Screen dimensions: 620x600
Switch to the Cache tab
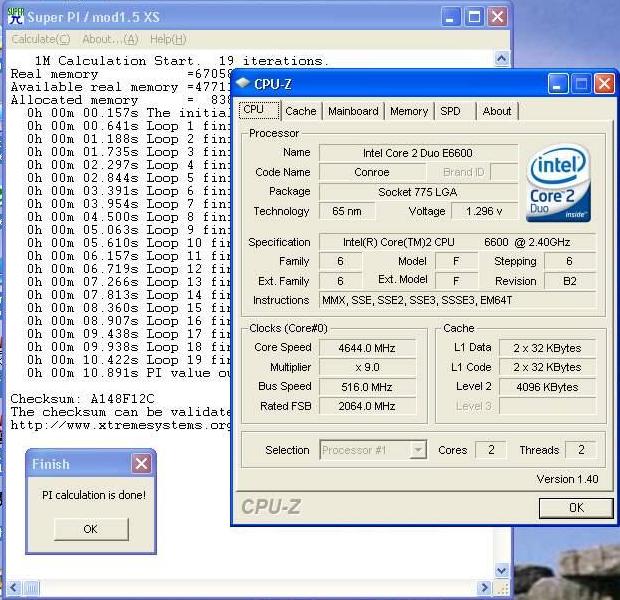click(x=300, y=111)
